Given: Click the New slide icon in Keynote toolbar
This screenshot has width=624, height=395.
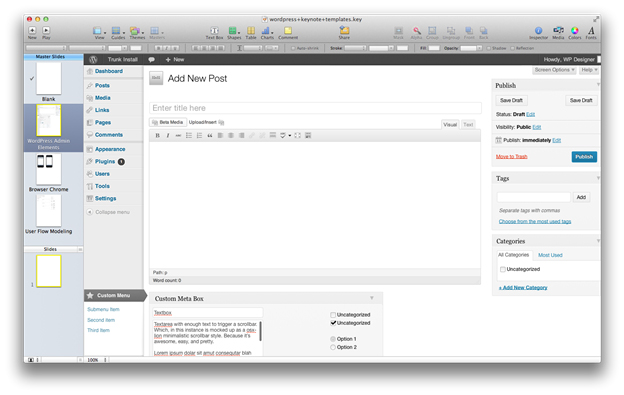Looking at the screenshot, I should [x=32, y=30].
